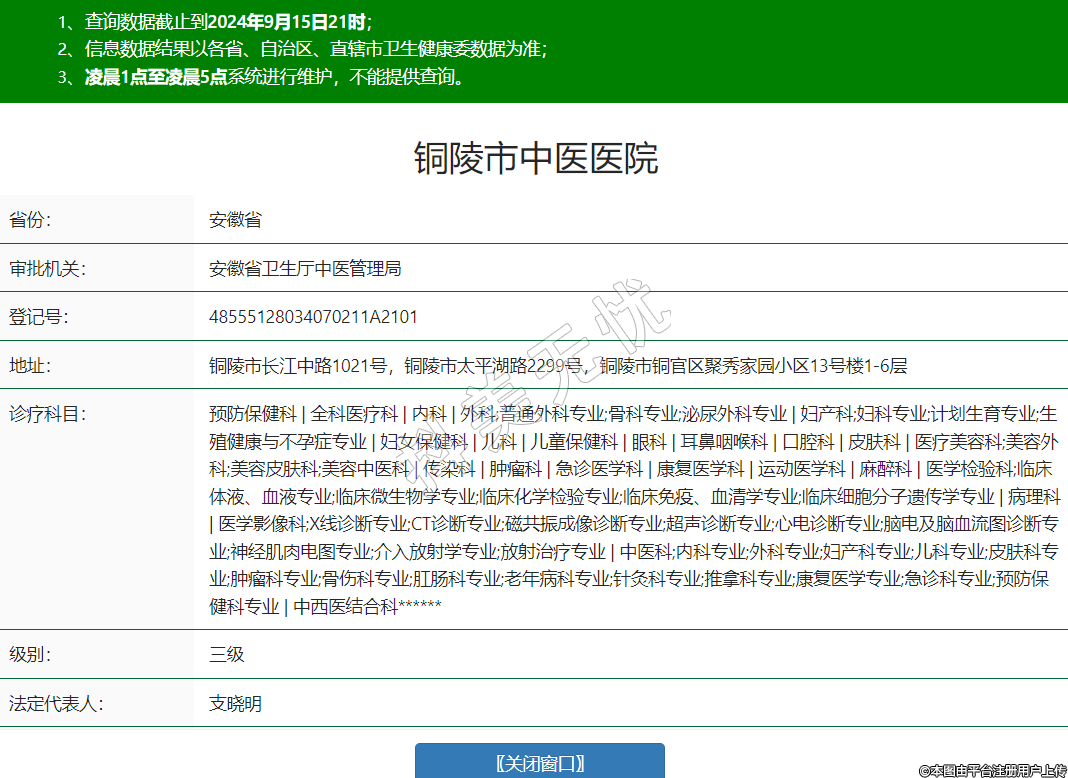This screenshot has width=1068, height=778.
Task: Select the legal representative name 支晓明
Action: (235, 704)
